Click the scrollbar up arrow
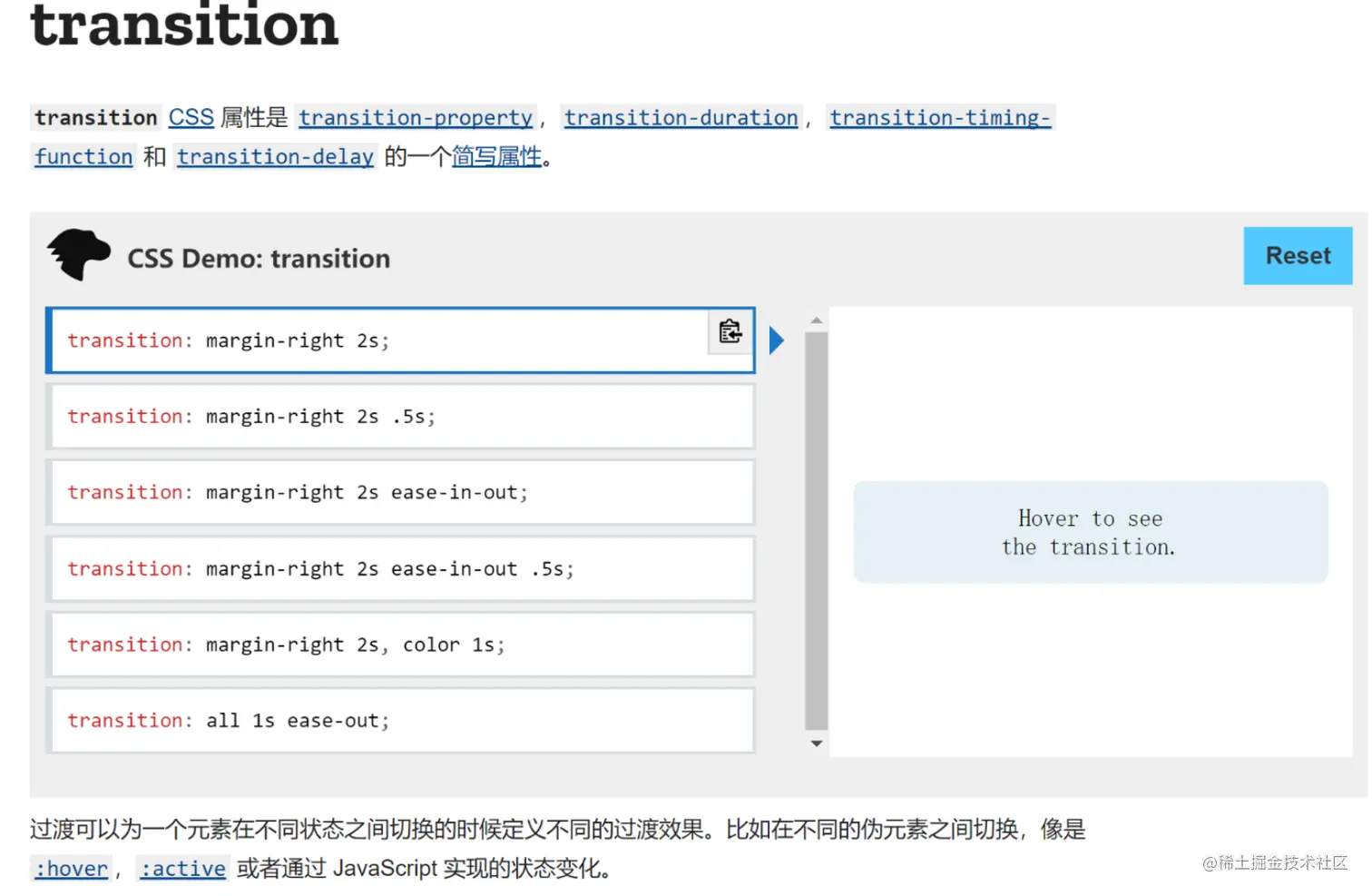The image size is (1372, 896). (817, 320)
